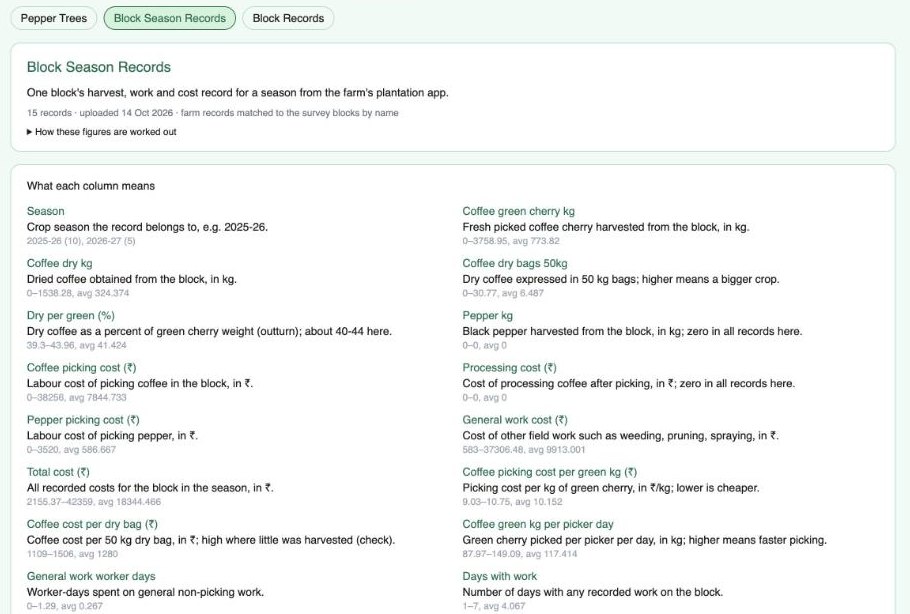The height and width of the screenshot is (614, 910).
Task: Click the 'Labour cost of picking pepper' description
Action: (x=112, y=436)
